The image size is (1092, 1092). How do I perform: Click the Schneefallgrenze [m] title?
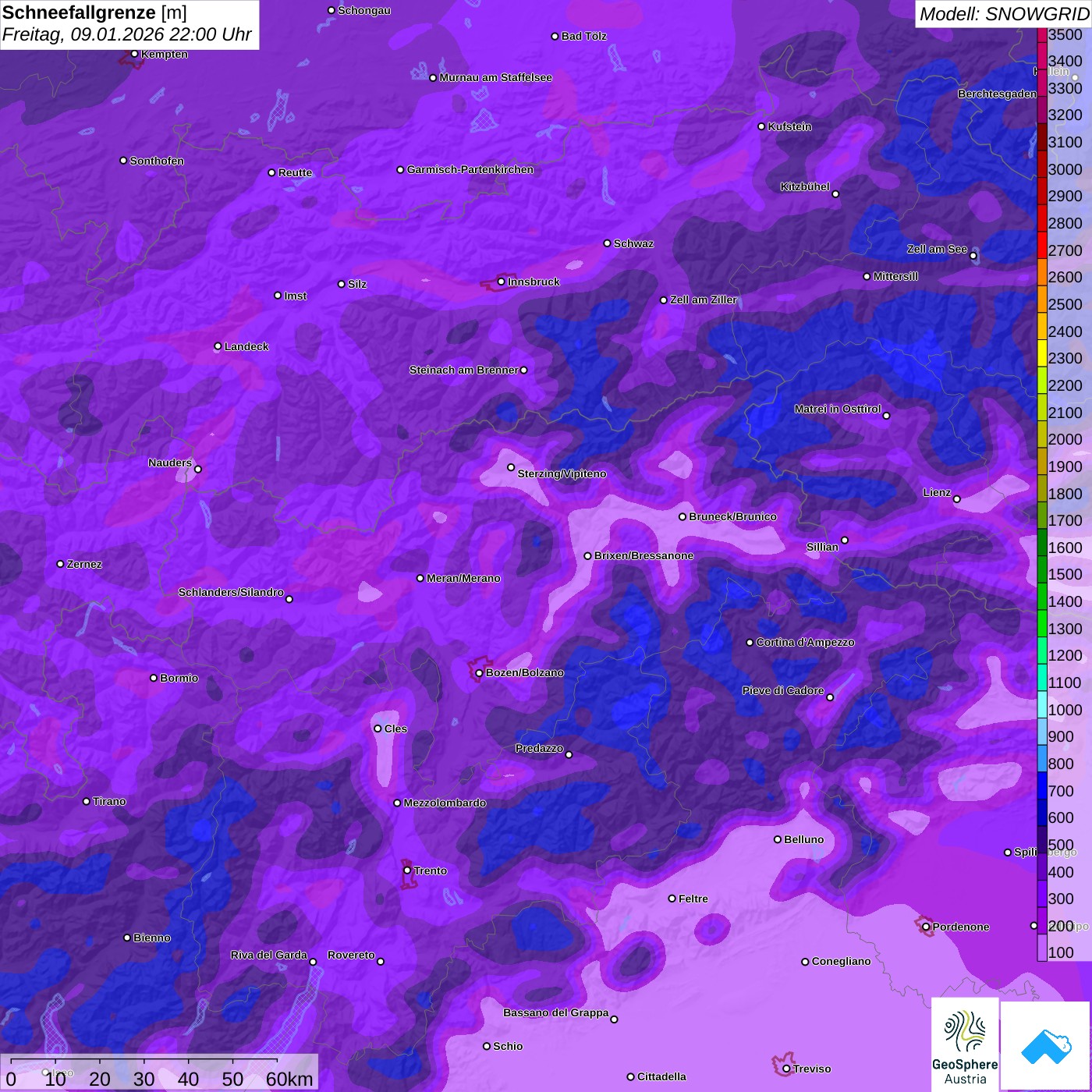[94, 13]
